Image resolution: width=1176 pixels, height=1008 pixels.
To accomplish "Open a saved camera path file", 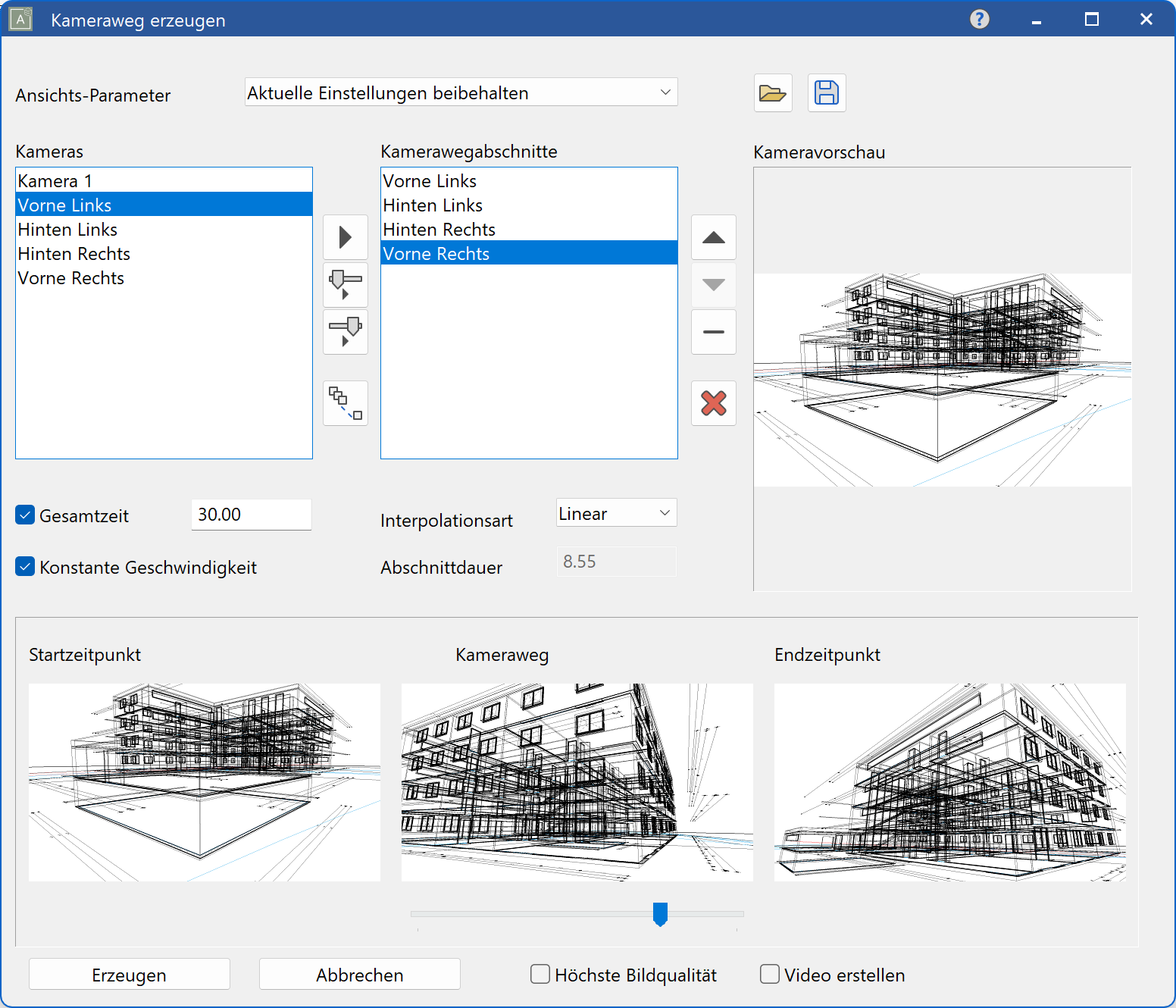I will (772, 93).
